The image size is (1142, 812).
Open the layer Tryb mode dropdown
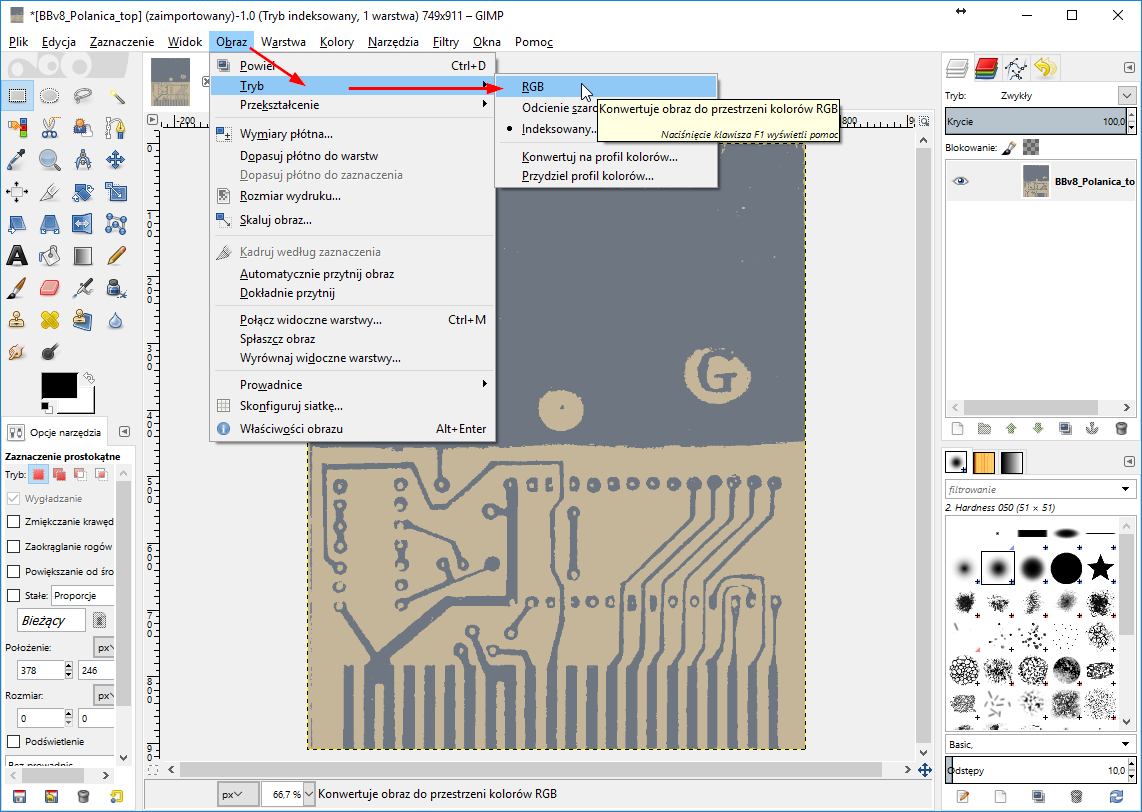click(x=1127, y=95)
